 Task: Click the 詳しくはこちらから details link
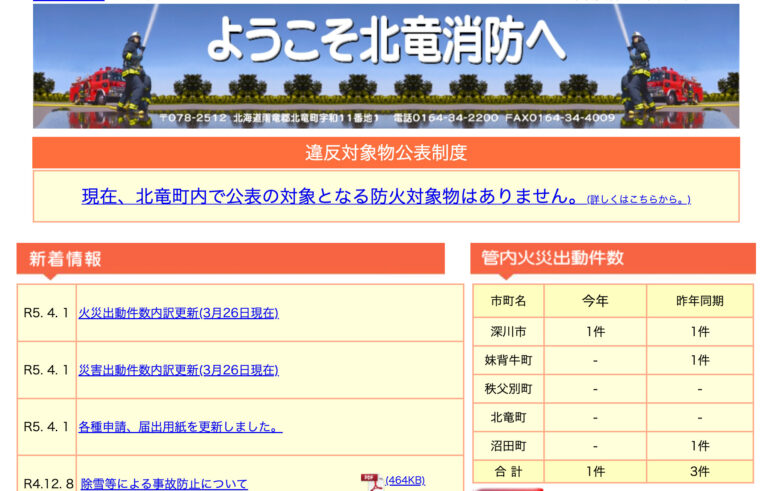coord(638,199)
